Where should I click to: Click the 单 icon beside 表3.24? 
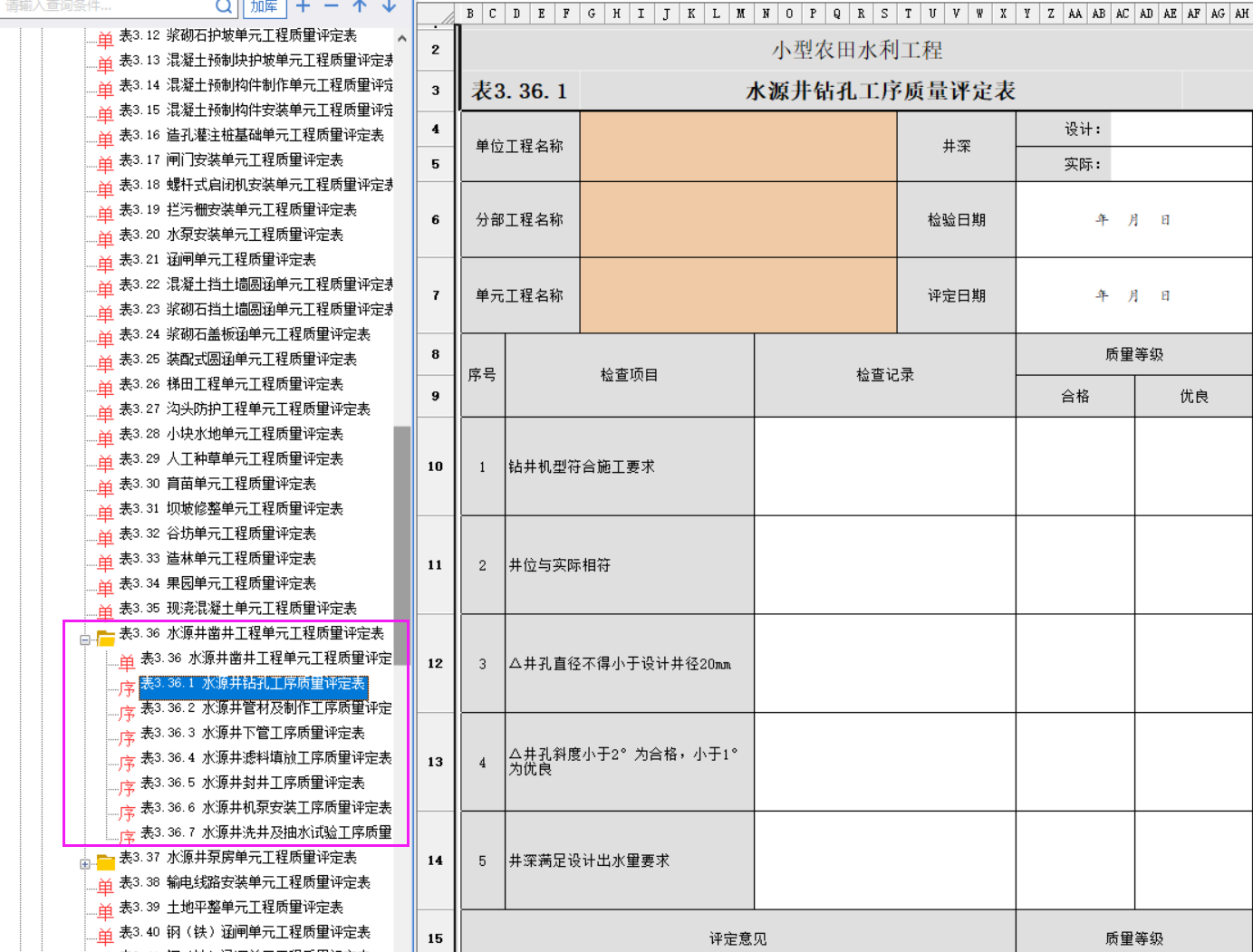pos(105,338)
